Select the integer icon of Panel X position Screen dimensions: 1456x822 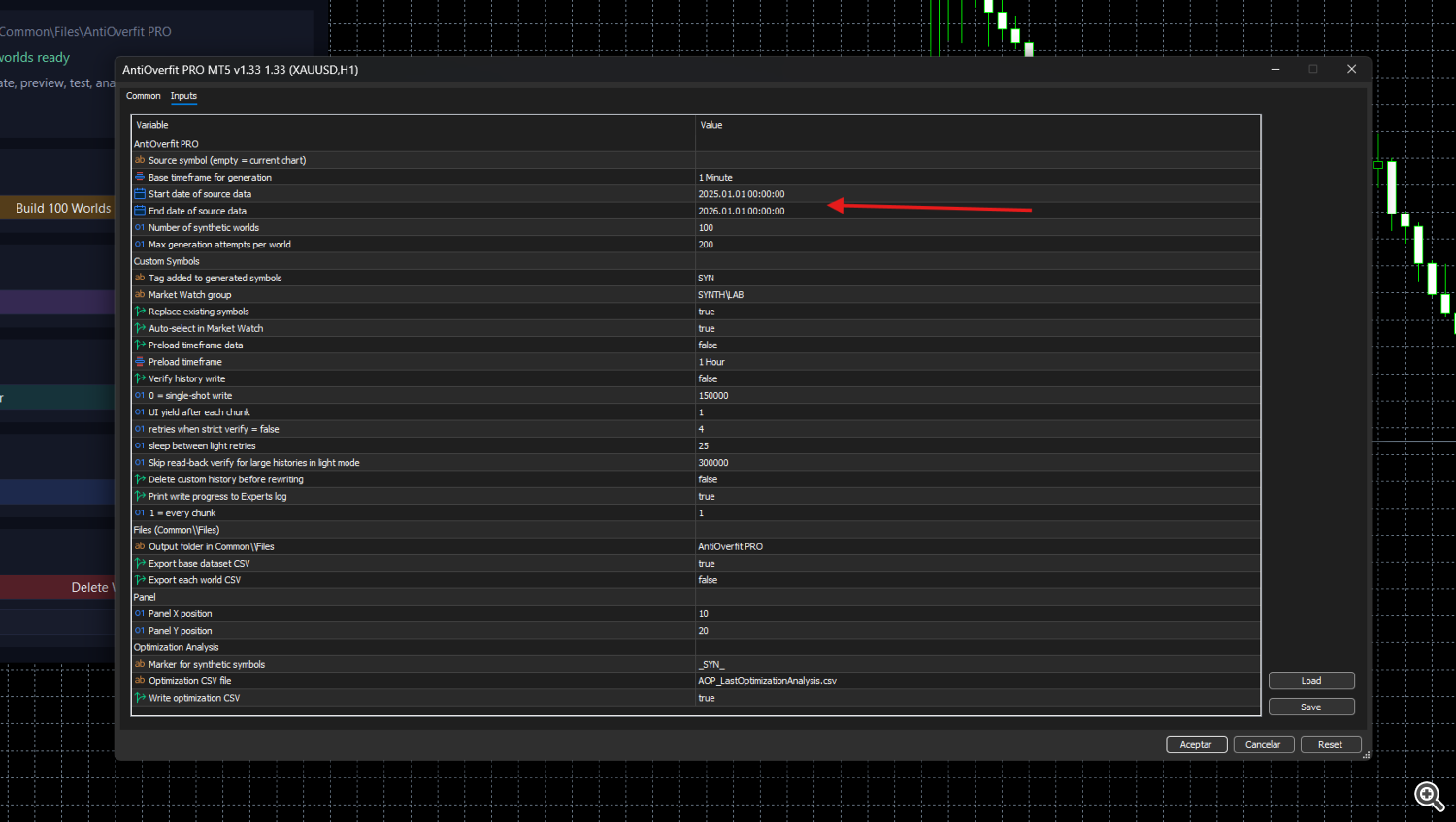[x=140, y=613]
